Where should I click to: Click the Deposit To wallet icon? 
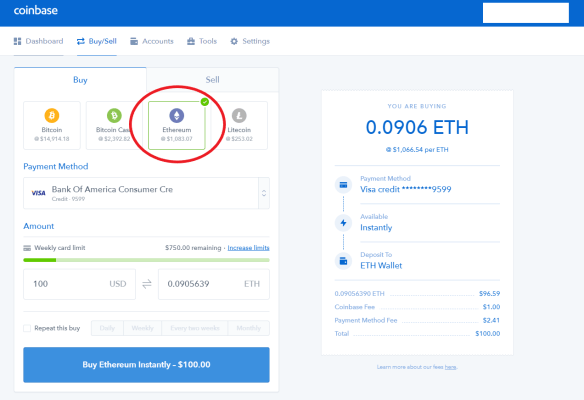tap(343, 261)
